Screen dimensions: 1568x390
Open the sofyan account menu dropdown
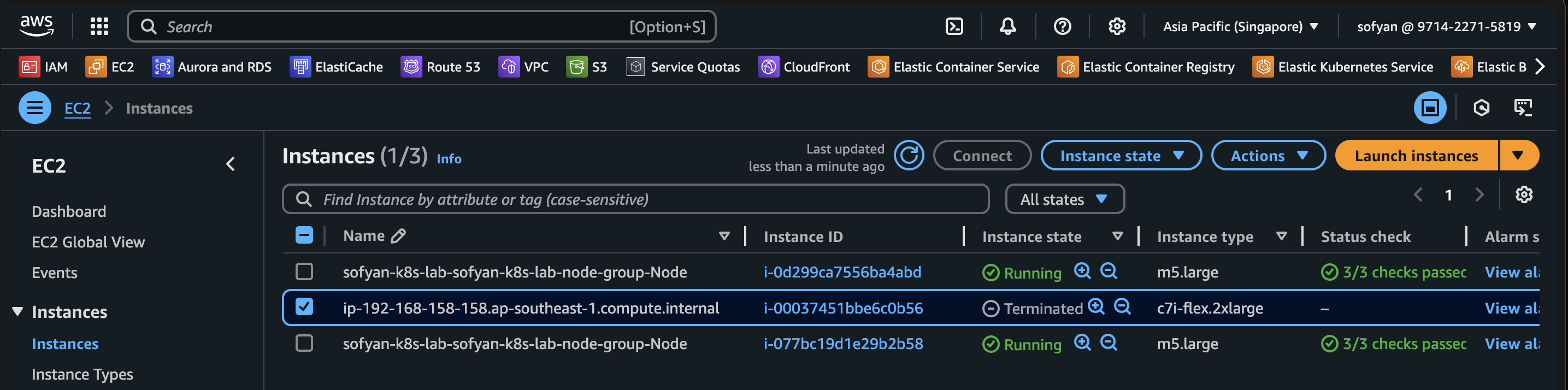click(1446, 26)
